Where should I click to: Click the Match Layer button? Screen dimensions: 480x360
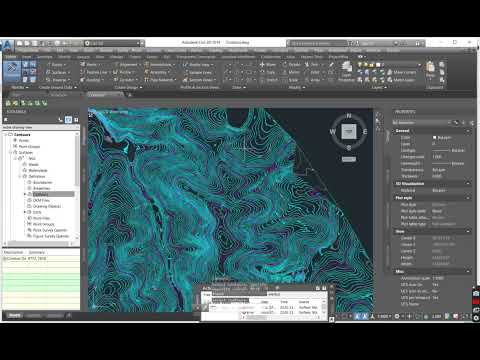pyautogui.click(x=401, y=80)
